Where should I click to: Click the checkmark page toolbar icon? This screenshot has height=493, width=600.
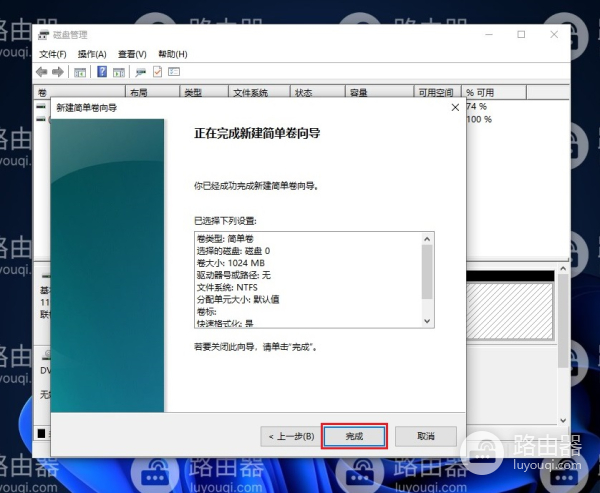pos(157,72)
